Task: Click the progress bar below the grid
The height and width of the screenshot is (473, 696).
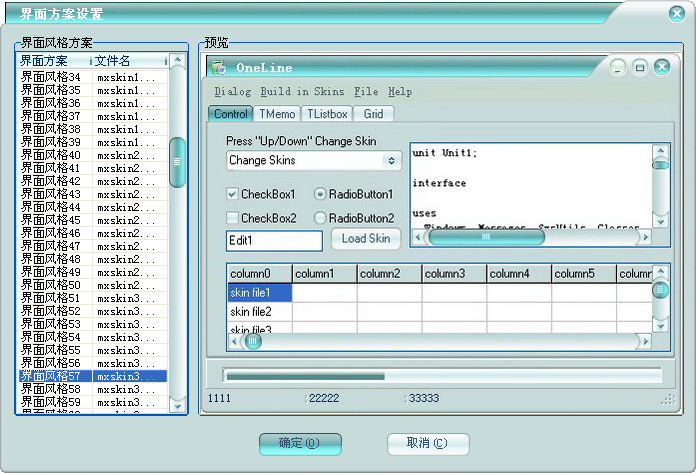Action: pyautogui.click(x=443, y=376)
